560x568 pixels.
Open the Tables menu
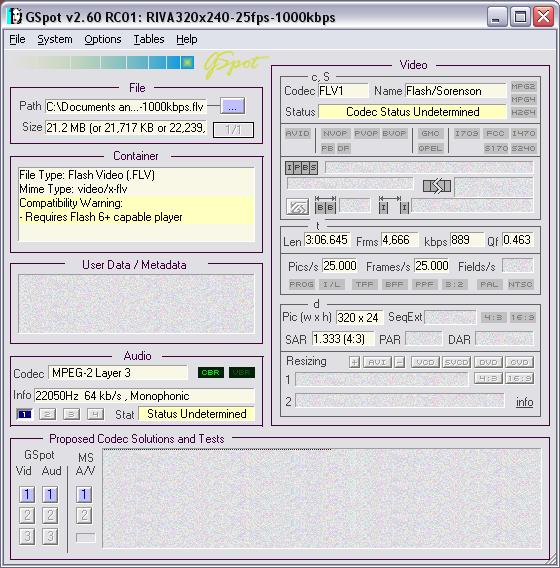click(x=149, y=39)
